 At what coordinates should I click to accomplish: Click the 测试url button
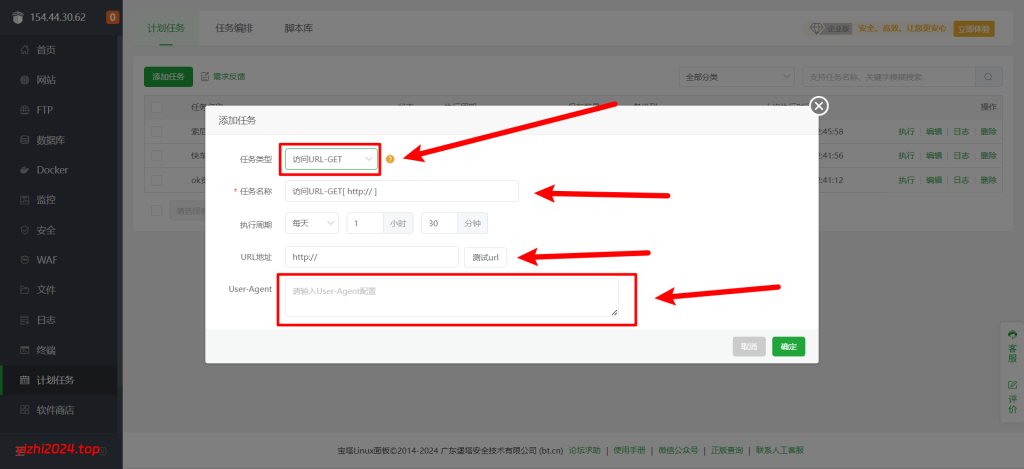pyautogui.click(x=485, y=257)
